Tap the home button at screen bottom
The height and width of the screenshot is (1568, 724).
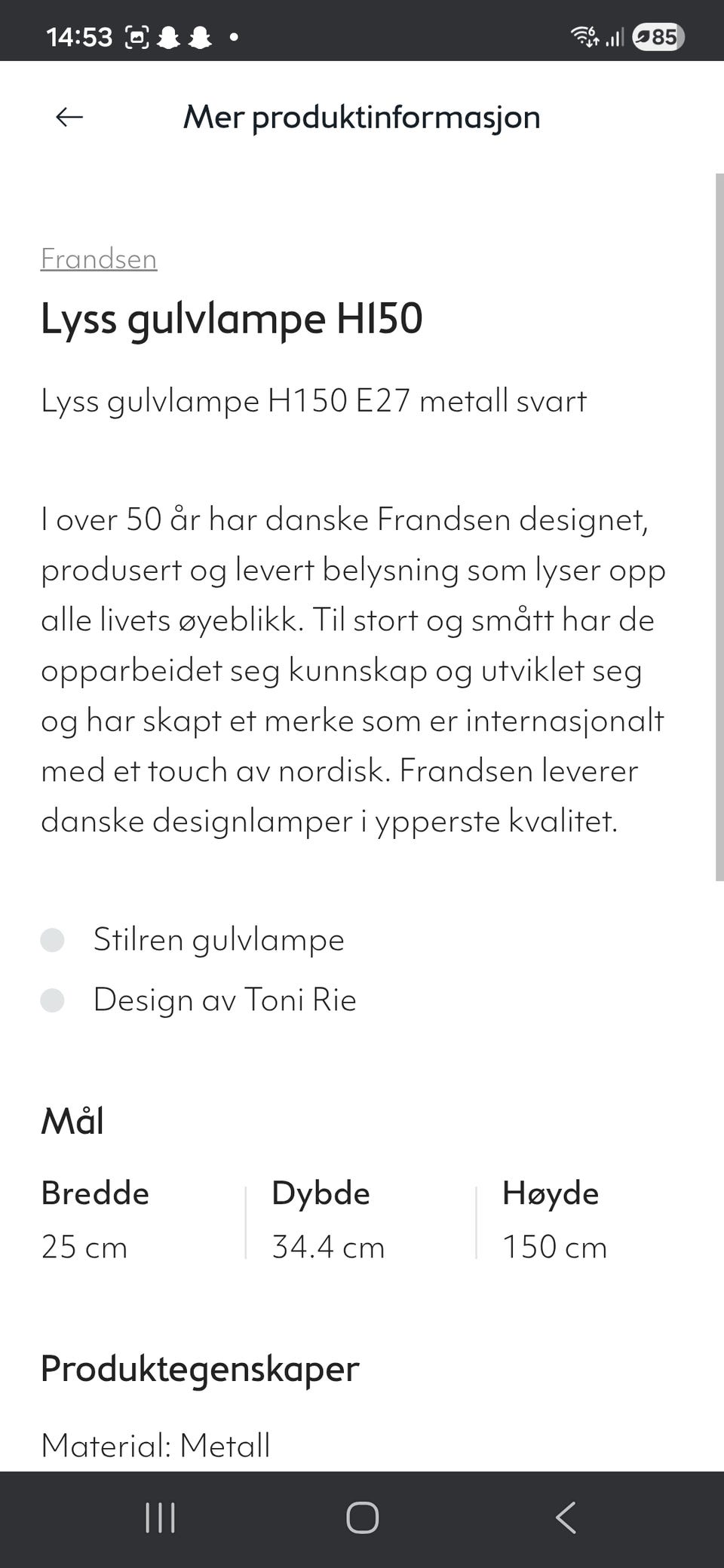click(x=362, y=1518)
